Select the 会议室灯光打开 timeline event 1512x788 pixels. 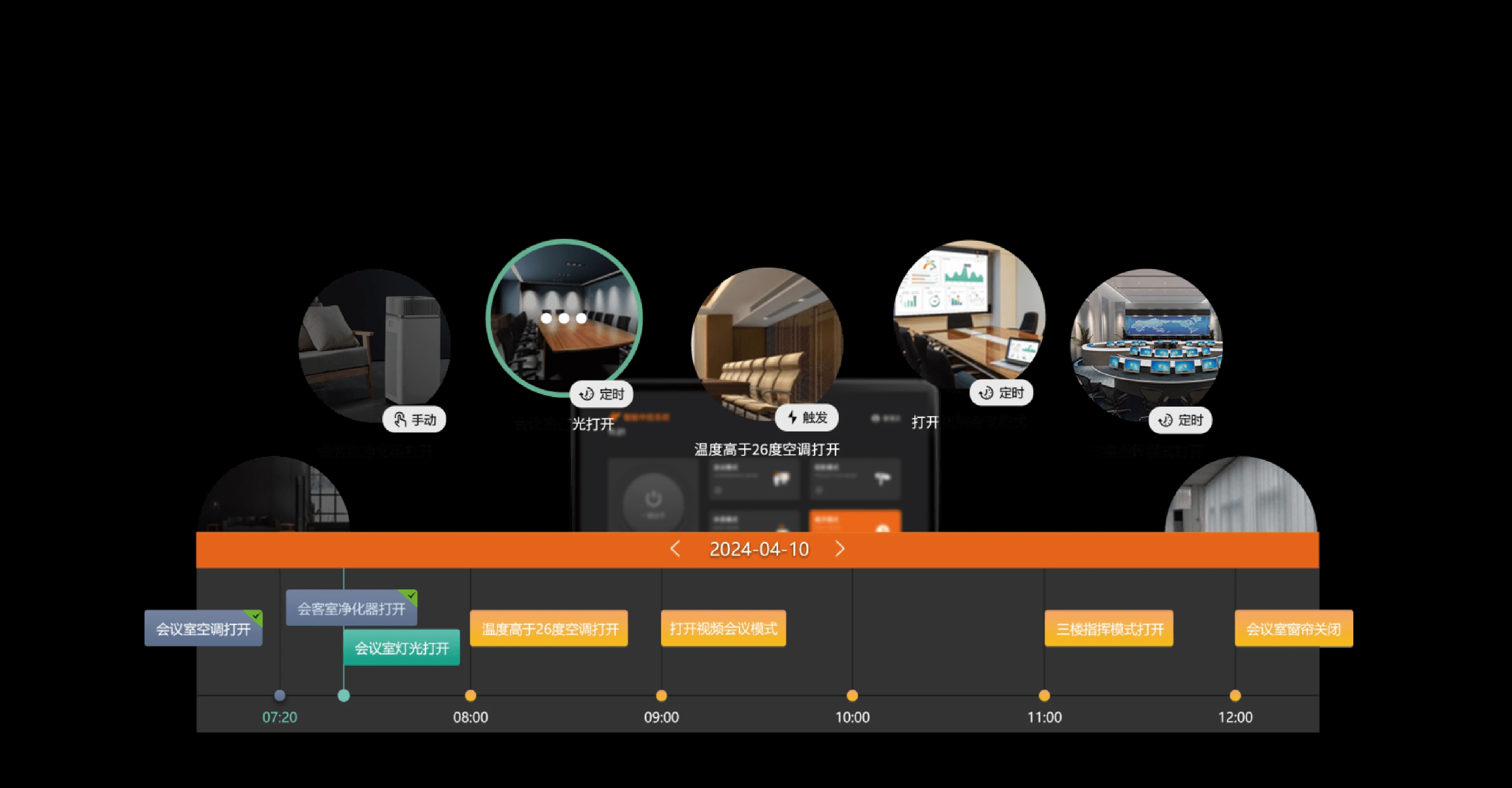(x=402, y=648)
